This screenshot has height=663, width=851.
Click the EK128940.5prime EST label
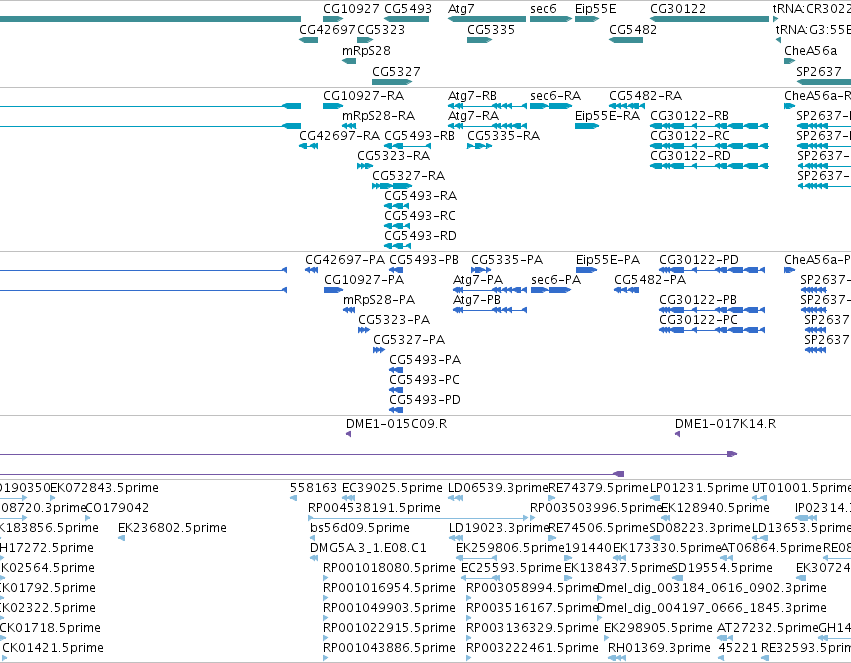[715, 508]
